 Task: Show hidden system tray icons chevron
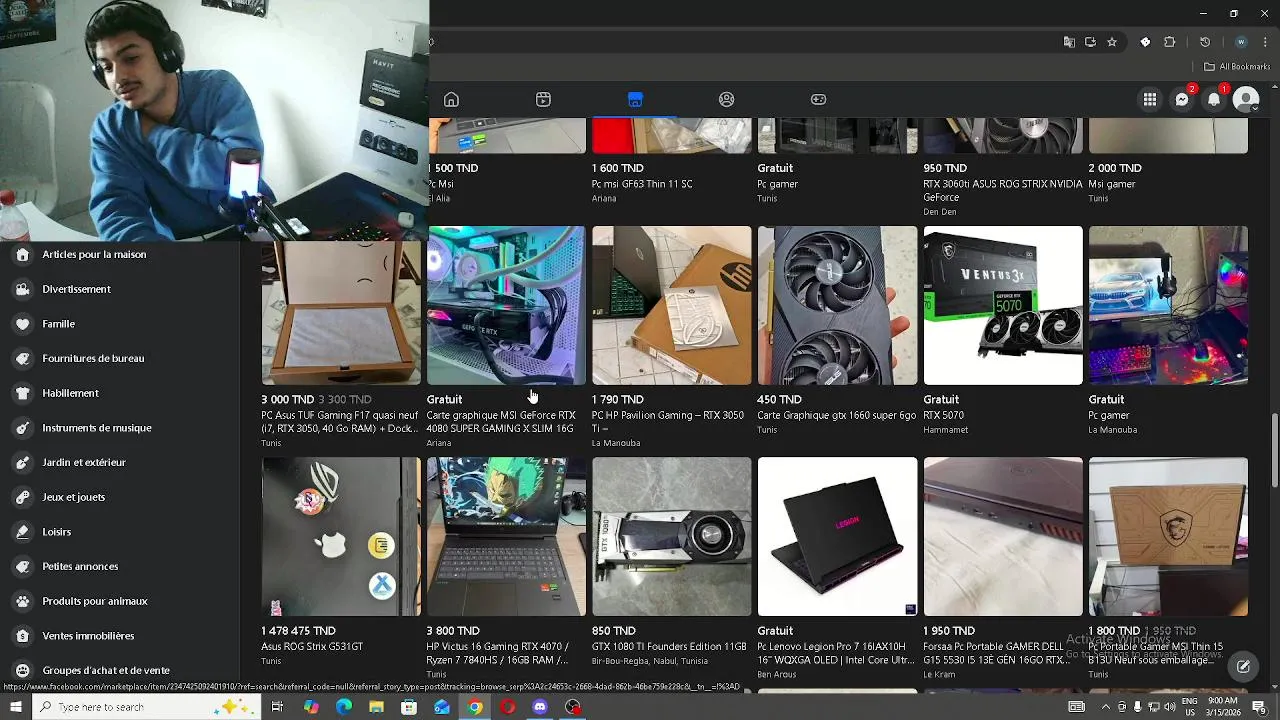point(1104,707)
